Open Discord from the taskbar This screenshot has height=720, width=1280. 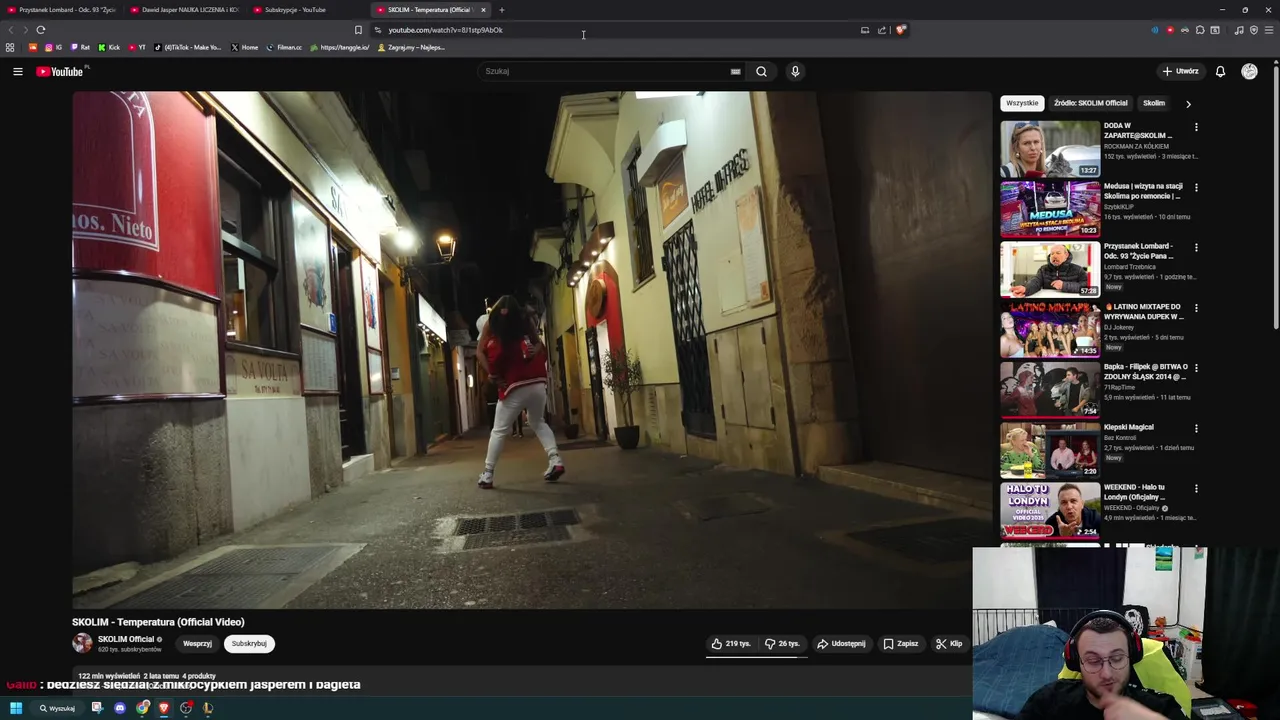120,708
